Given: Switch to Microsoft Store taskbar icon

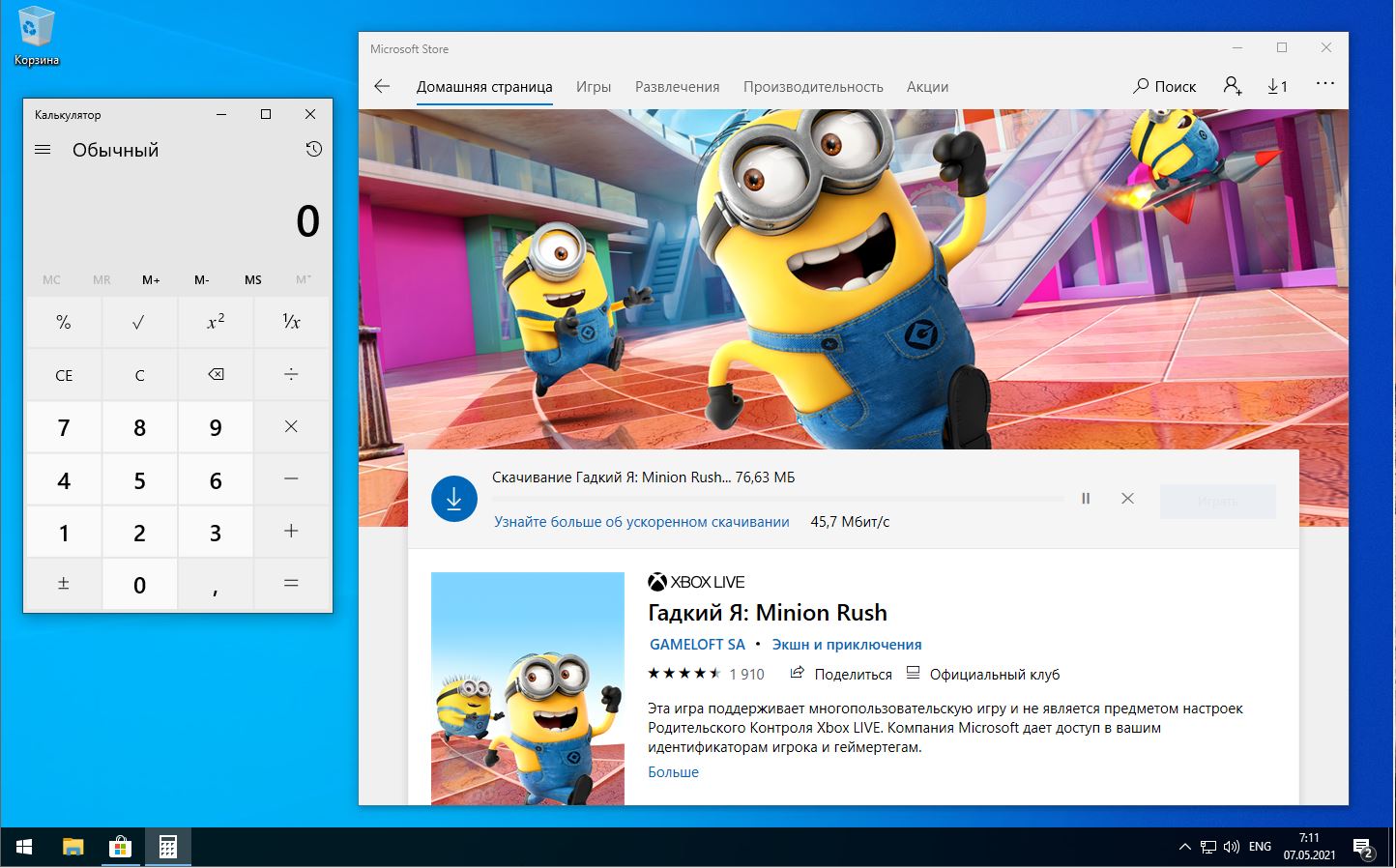Looking at the screenshot, I should tap(120, 848).
